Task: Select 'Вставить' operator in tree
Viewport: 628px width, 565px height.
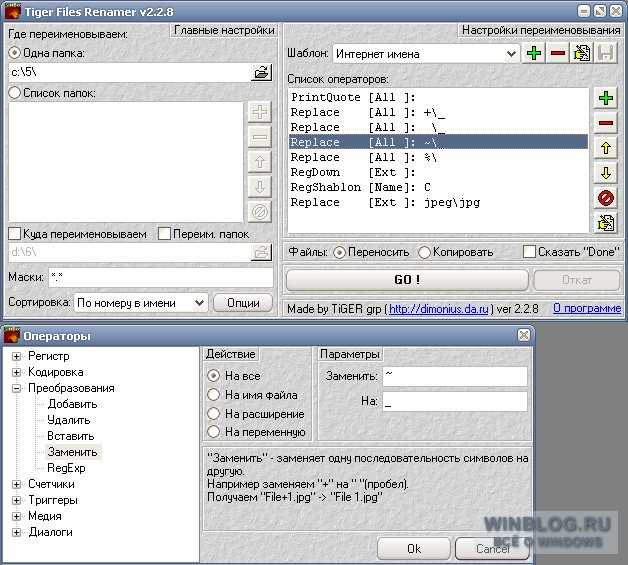Action: click(x=70, y=436)
